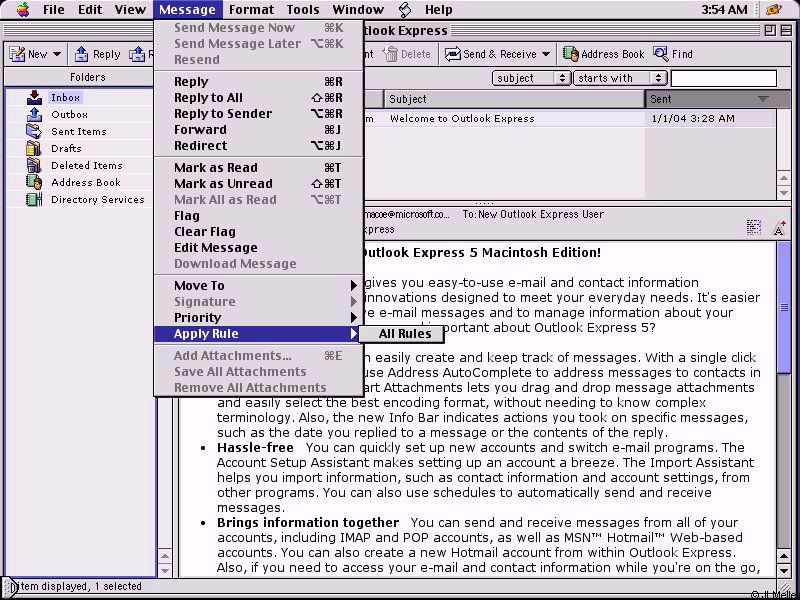Choose Redirect from the Message menu
This screenshot has width=800, height=600.
[259, 145]
